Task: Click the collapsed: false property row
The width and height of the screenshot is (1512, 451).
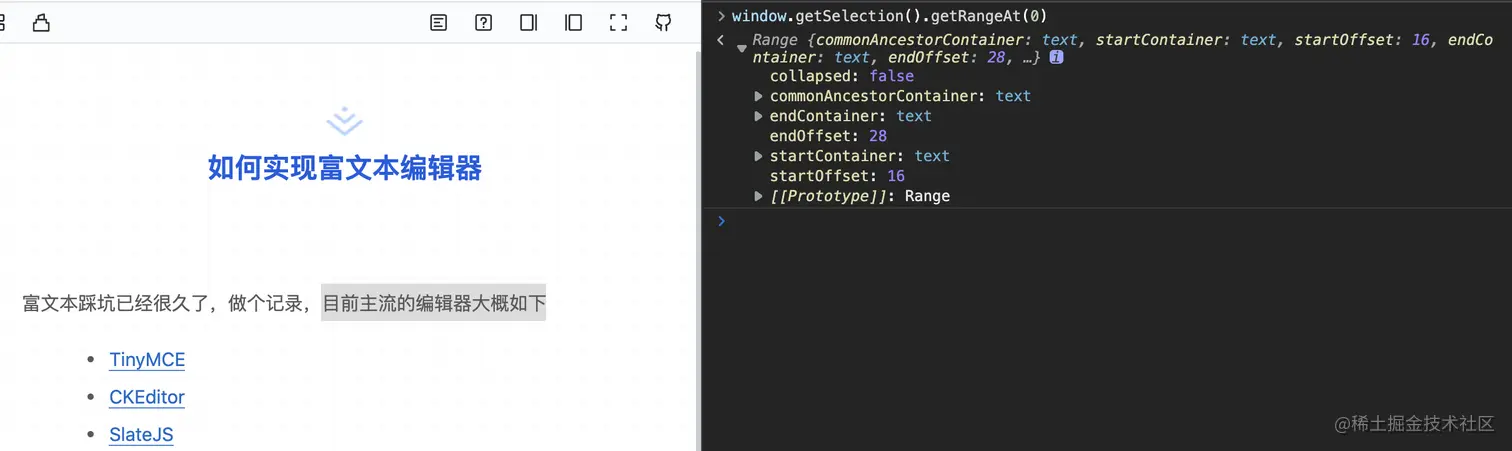Action: coord(841,76)
